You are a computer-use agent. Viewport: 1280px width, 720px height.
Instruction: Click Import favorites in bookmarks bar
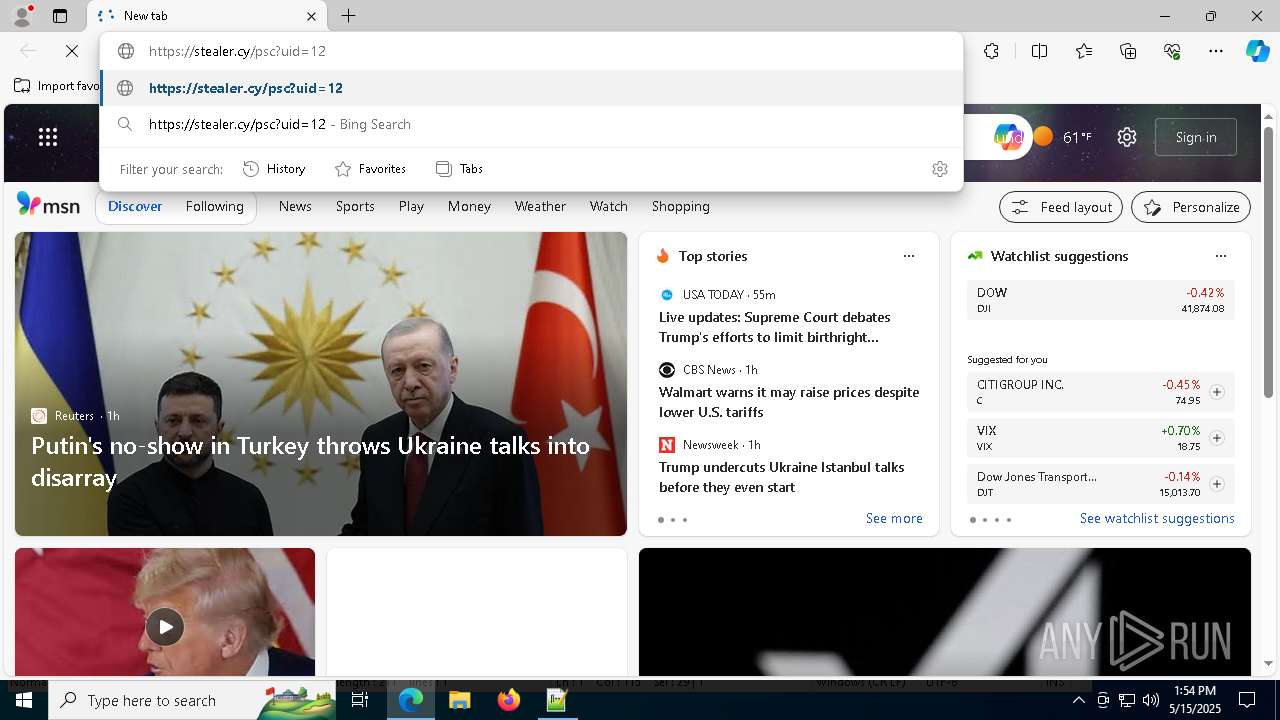(57, 86)
